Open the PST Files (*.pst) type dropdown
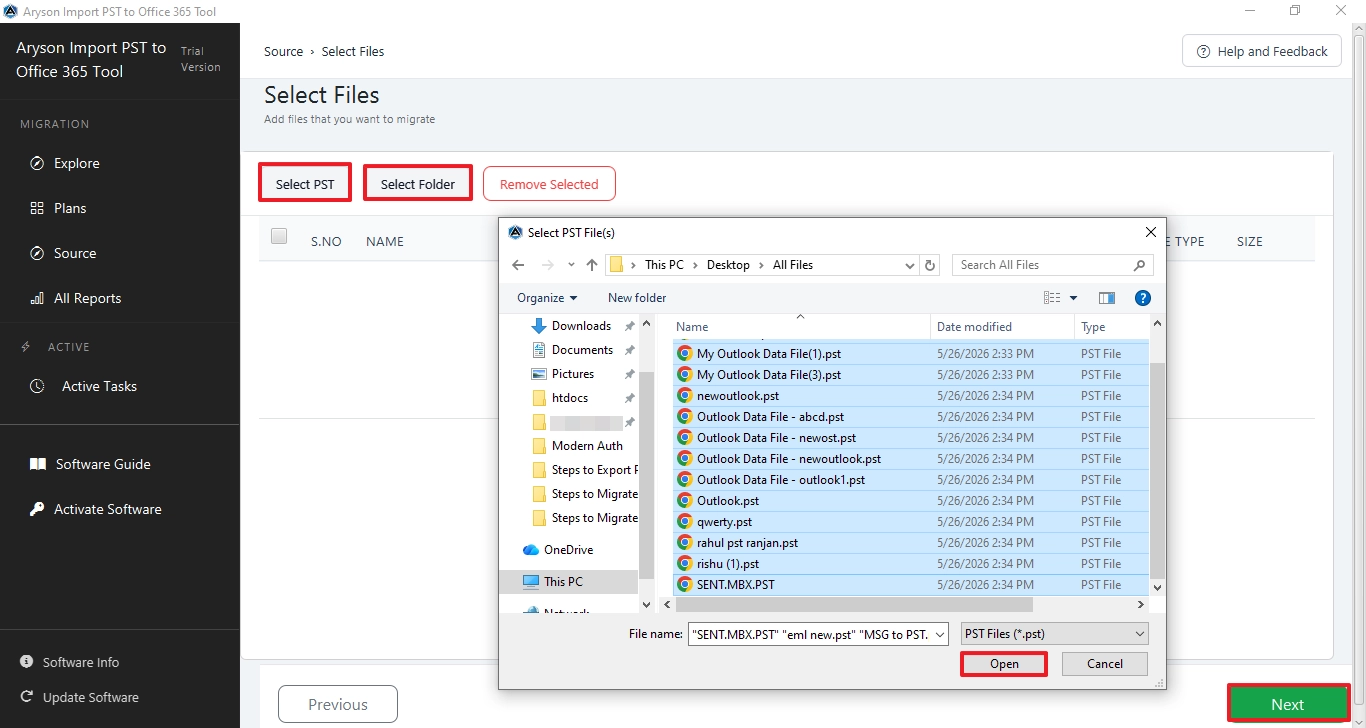Image resolution: width=1366 pixels, height=728 pixels. (x=1054, y=634)
